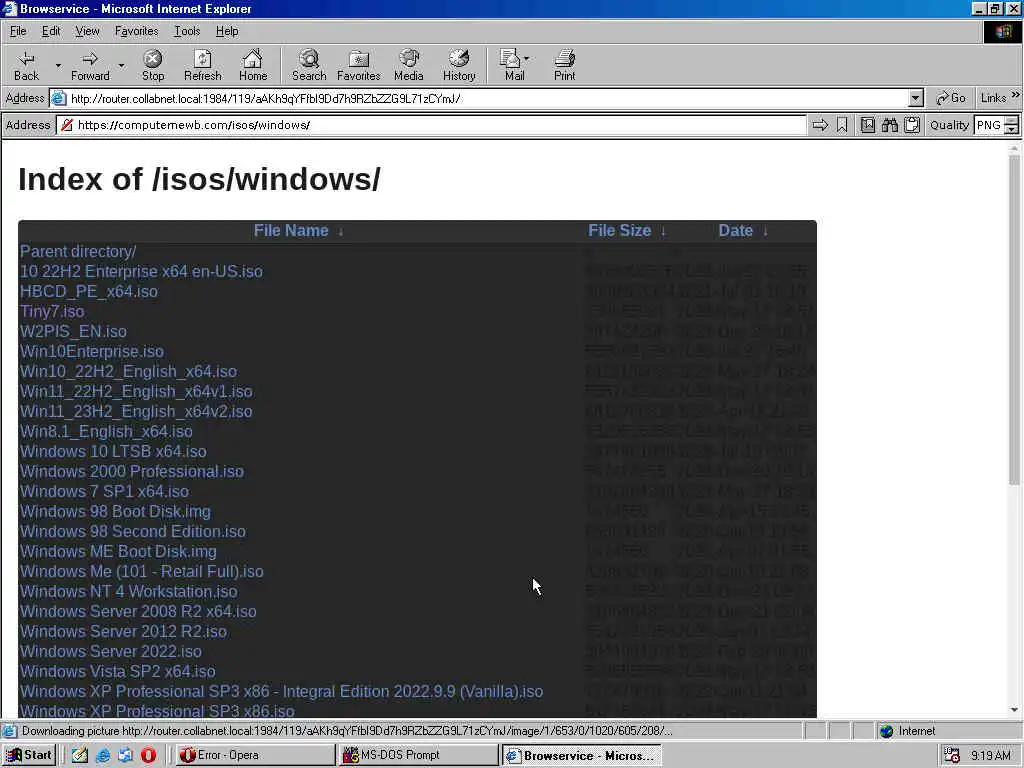Click Browservice go arrow icon
The height and width of the screenshot is (768, 1024).
(820, 125)
